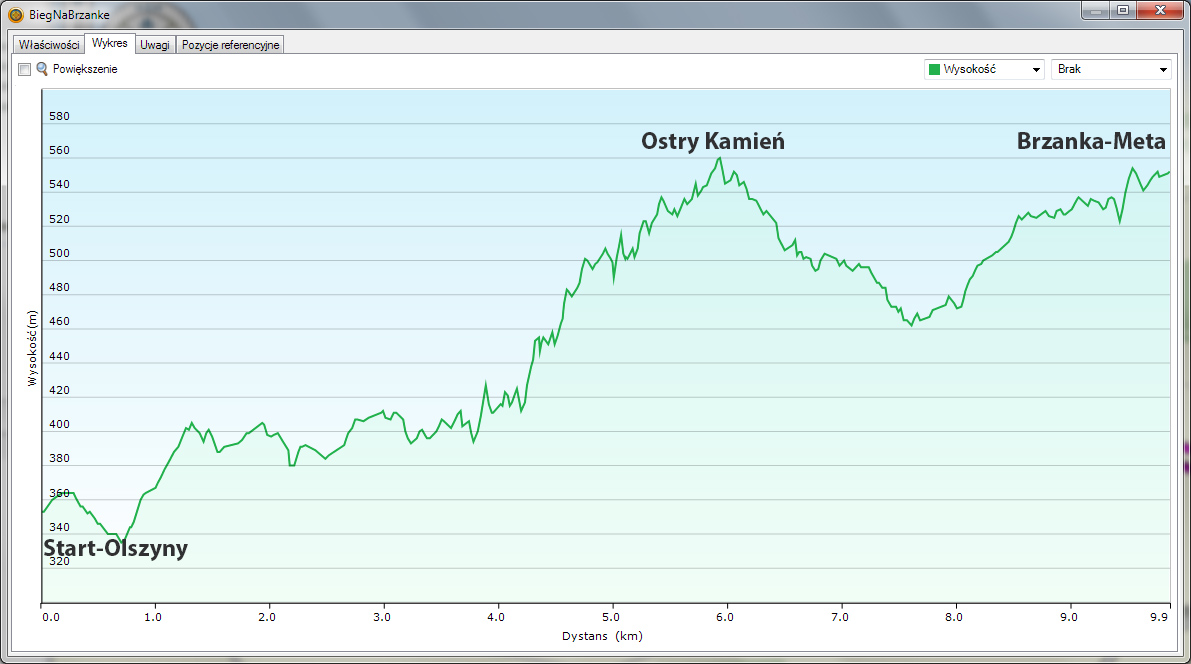Go to the Pozycje referencyjne tab

pos(231,45)
